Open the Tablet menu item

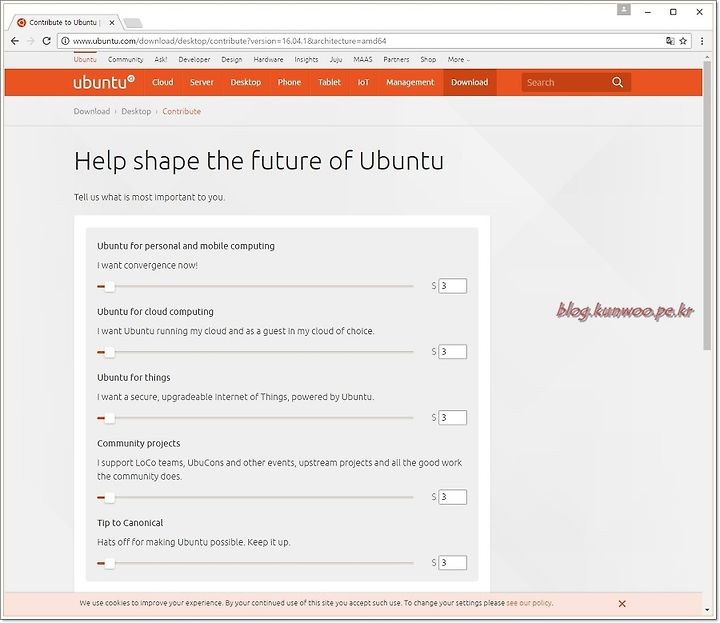click(329, 82)
